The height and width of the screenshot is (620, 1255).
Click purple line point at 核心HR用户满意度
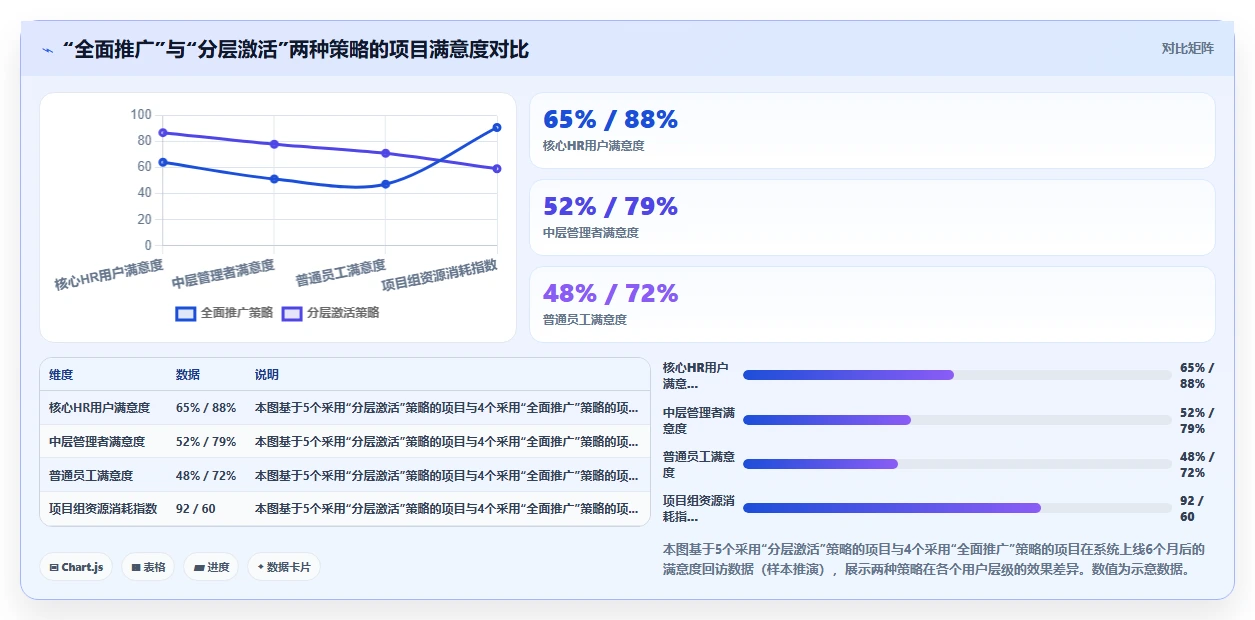click(162, 132)
